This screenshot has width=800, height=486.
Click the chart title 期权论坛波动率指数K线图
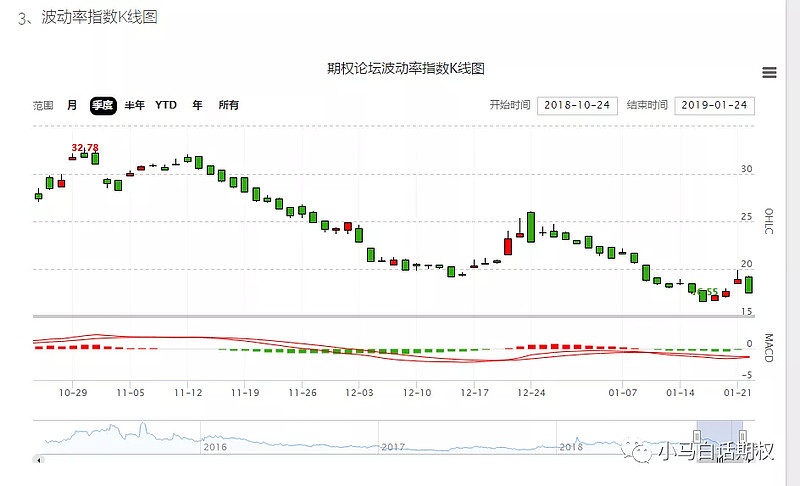[406, 68]
